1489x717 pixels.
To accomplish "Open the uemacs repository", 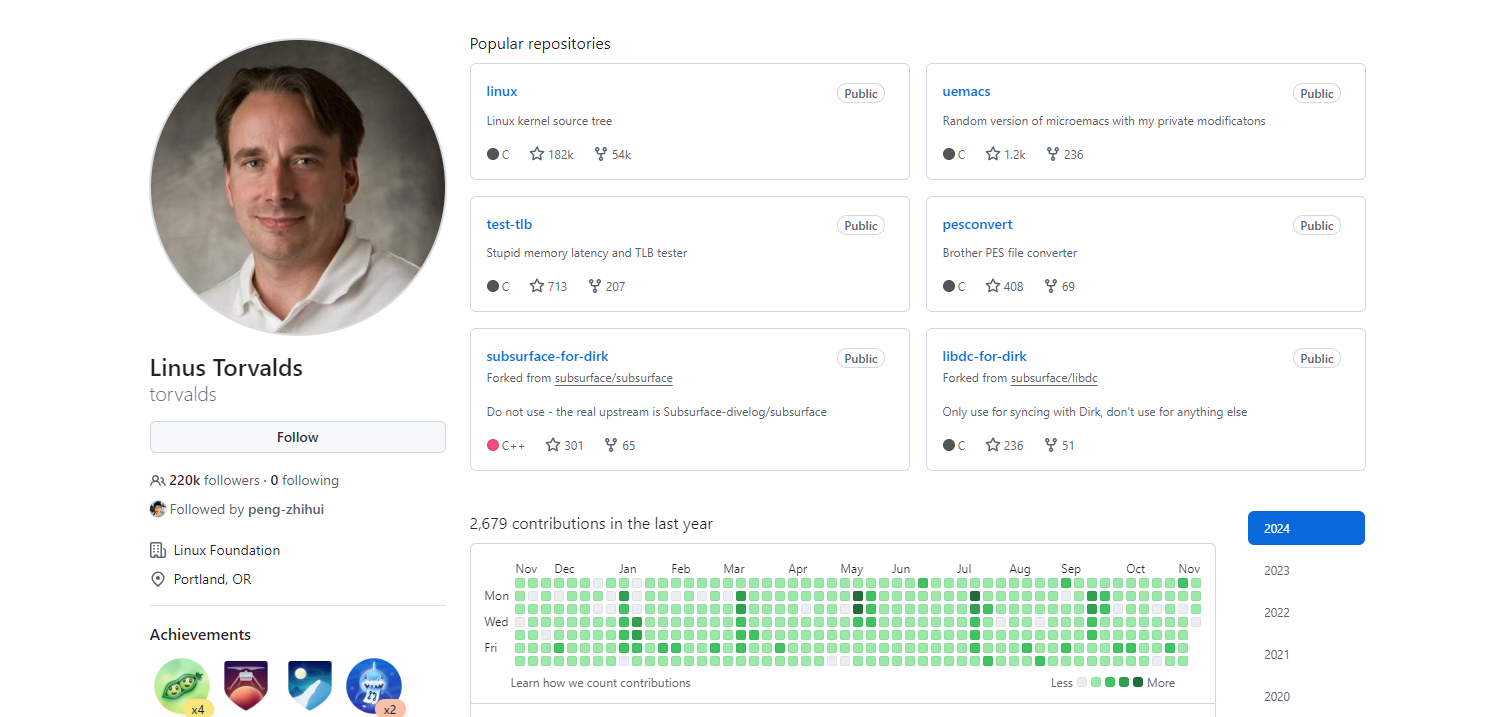I will coord(966,91).
